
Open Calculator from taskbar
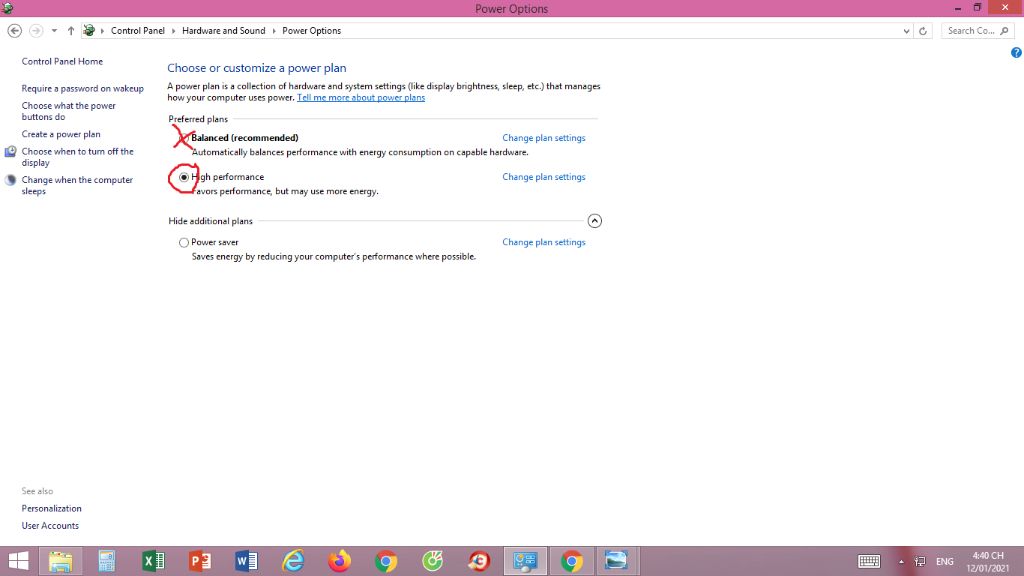[107, 561]
